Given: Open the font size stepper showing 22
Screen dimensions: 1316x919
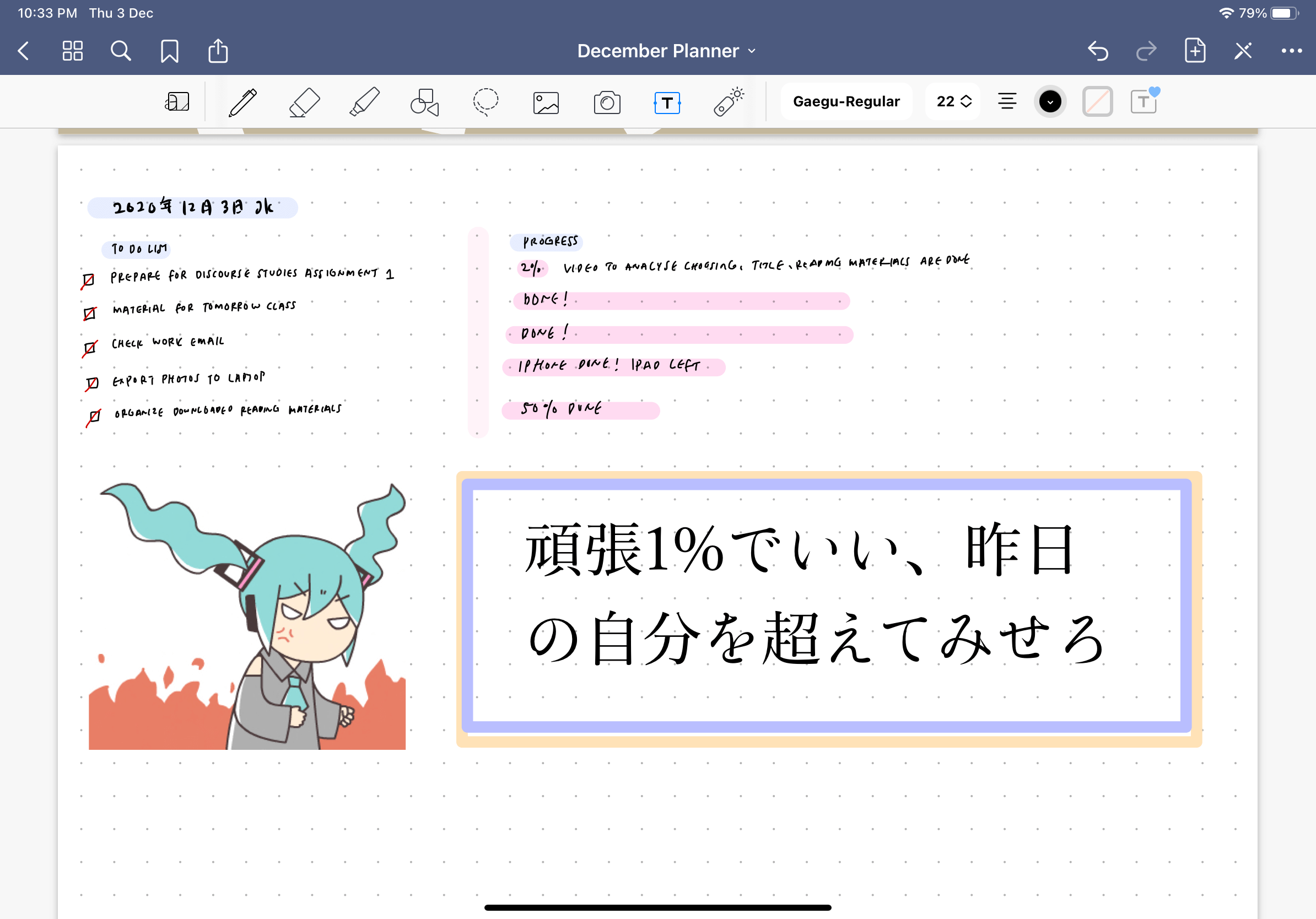Looking at the screenshot, I should coord(952,101).
